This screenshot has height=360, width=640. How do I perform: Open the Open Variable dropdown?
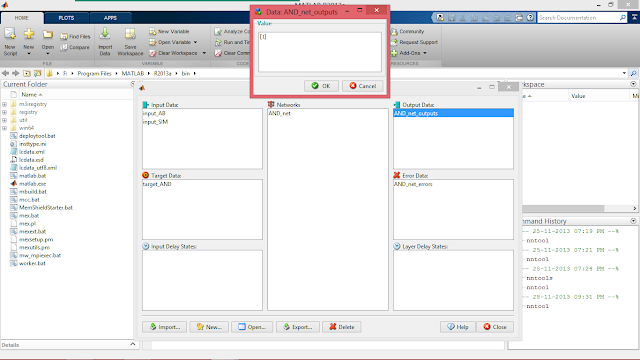click(x=196, y=42)
